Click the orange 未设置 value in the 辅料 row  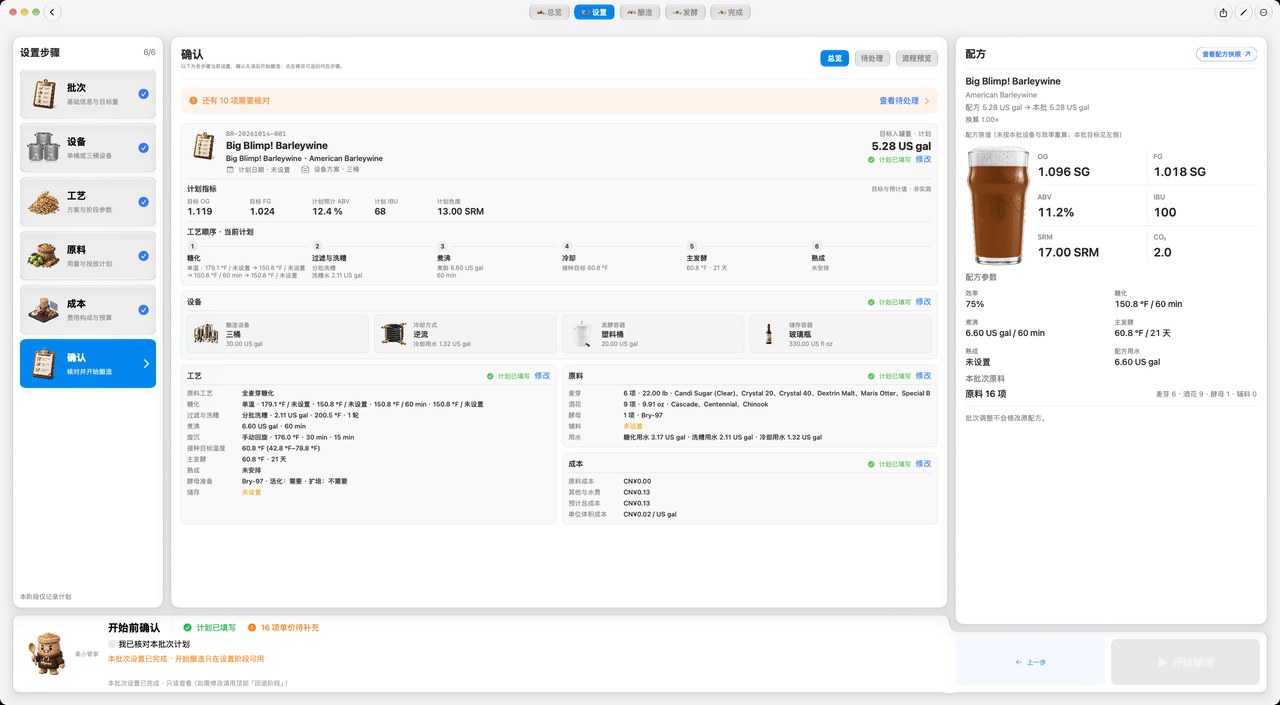coord(632,426)
